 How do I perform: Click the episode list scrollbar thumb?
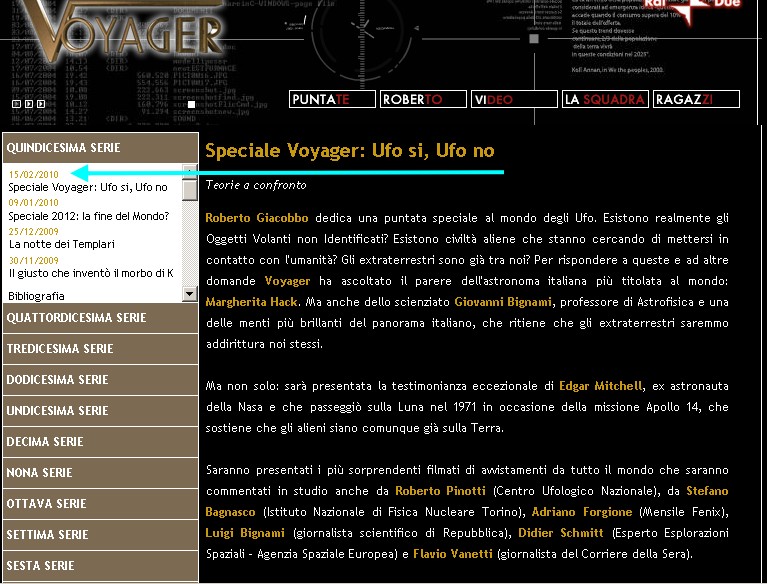click(x=190, y=190)
